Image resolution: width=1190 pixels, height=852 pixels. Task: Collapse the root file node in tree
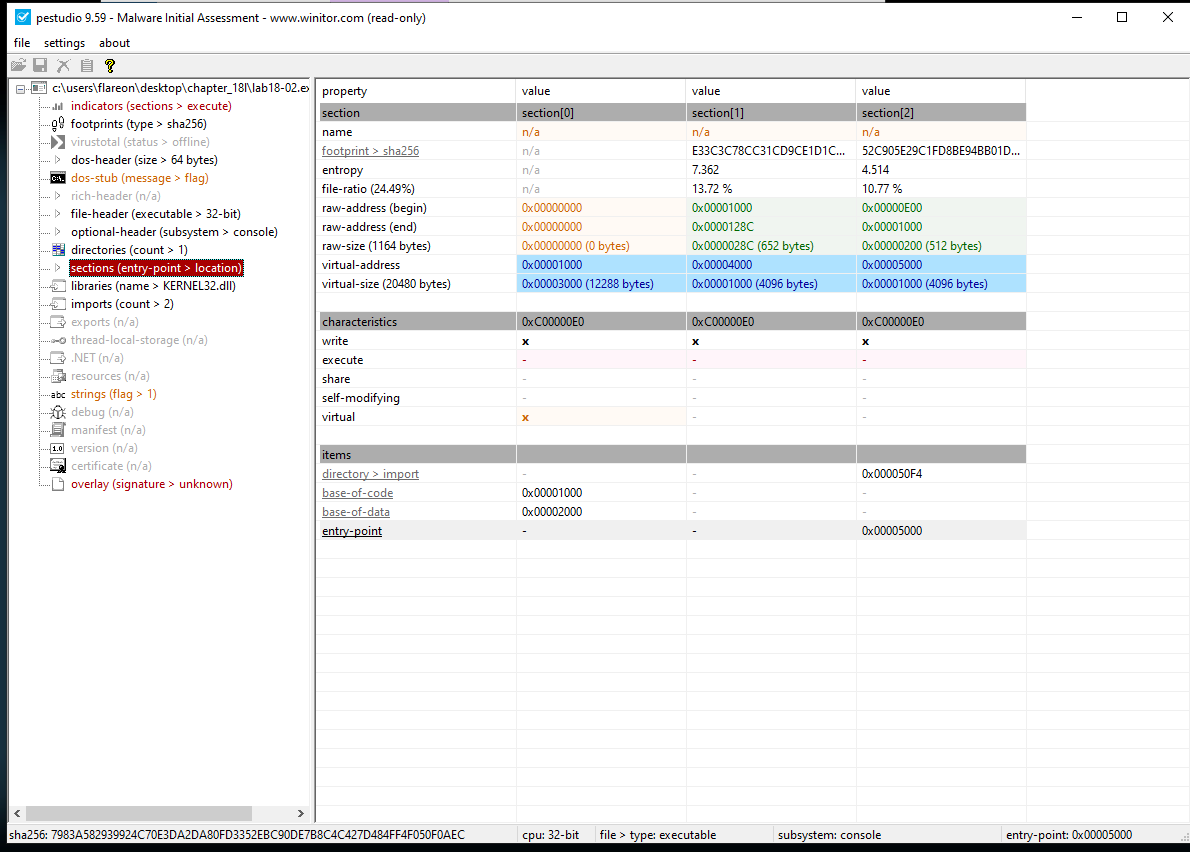pos(20,89)
